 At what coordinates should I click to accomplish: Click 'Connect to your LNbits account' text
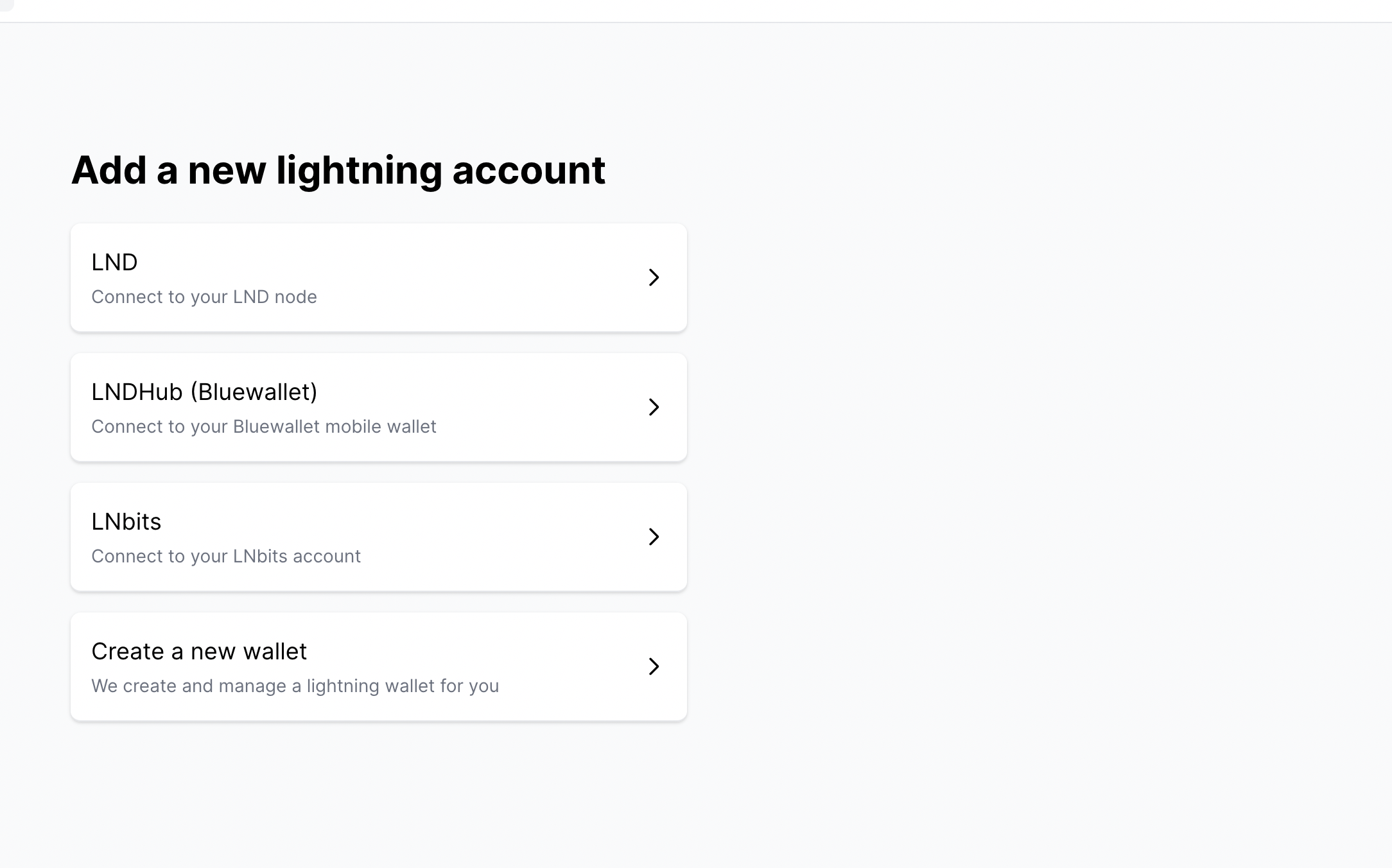tap(226, 556)
